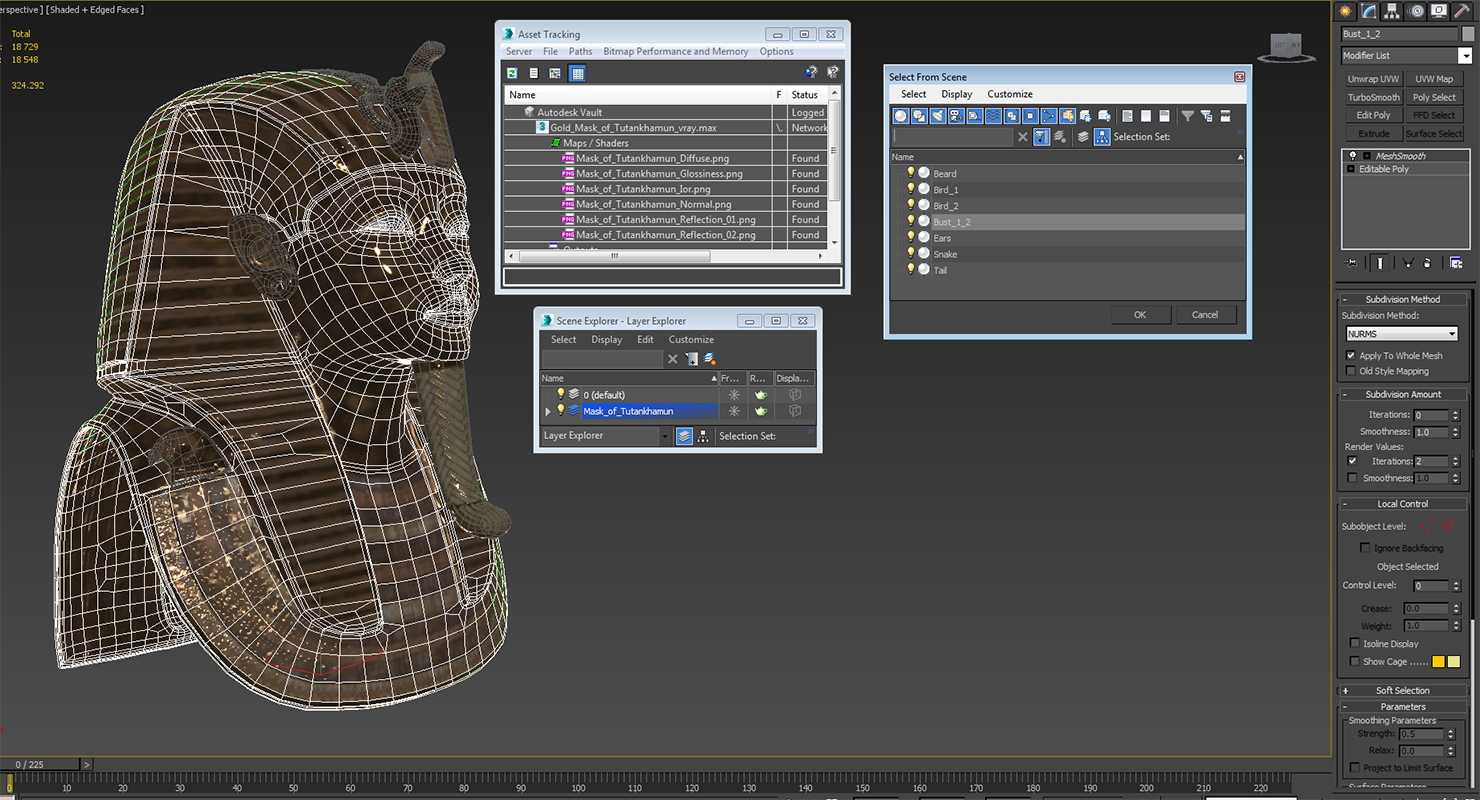1480x800 pixels.
Task: Enable Show Cage checkbox
Action: [x=1354, y=661]
